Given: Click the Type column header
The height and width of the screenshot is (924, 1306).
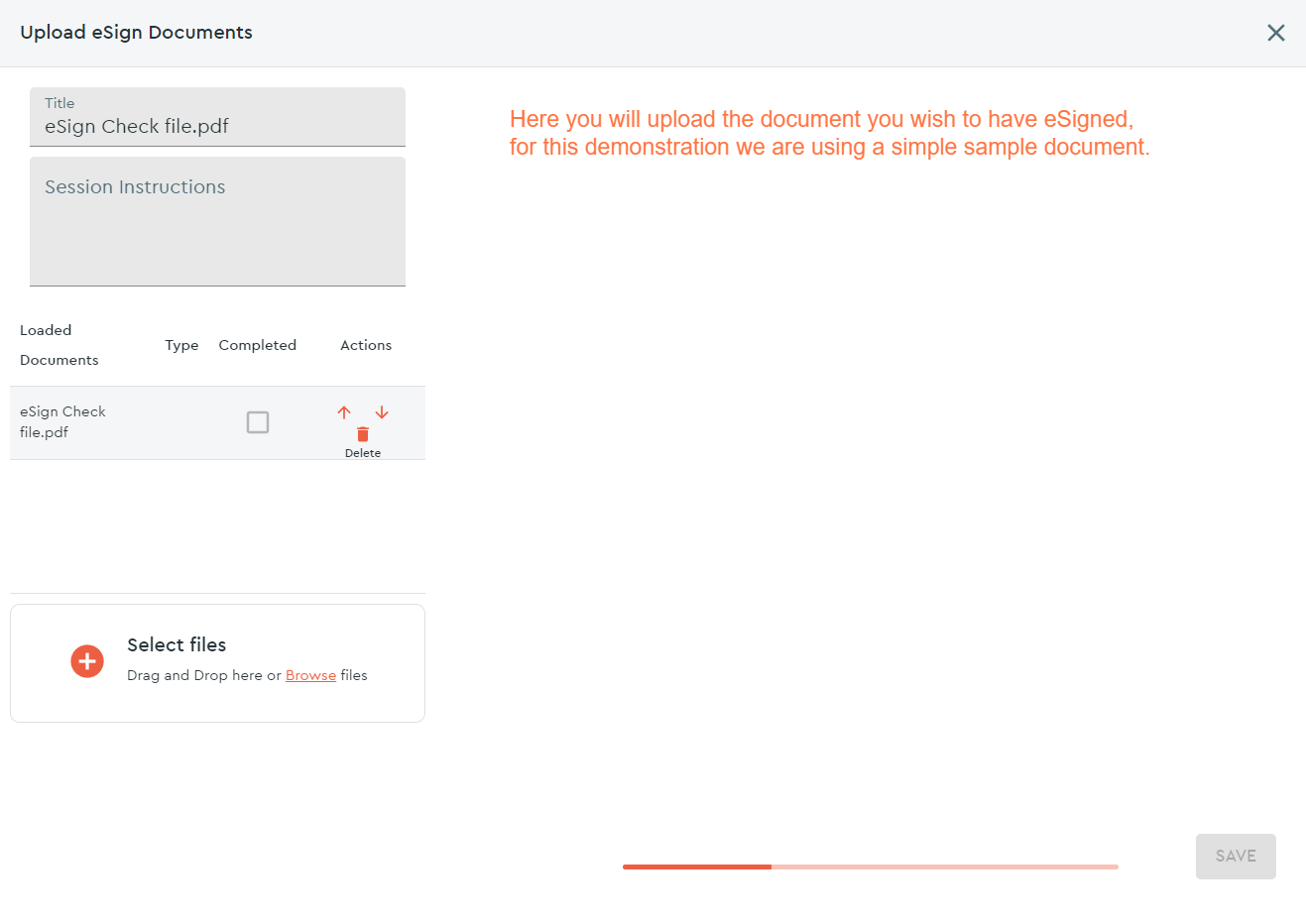Looking at the screenshot, I should 181,345.
